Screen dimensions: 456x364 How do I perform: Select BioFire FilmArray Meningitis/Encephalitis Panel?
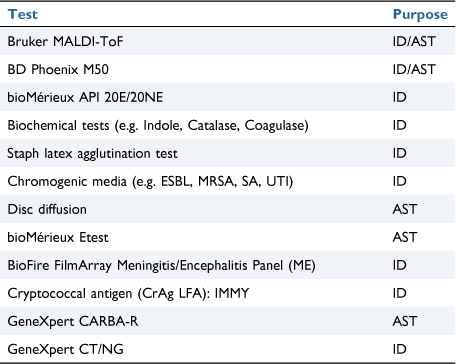161,266
